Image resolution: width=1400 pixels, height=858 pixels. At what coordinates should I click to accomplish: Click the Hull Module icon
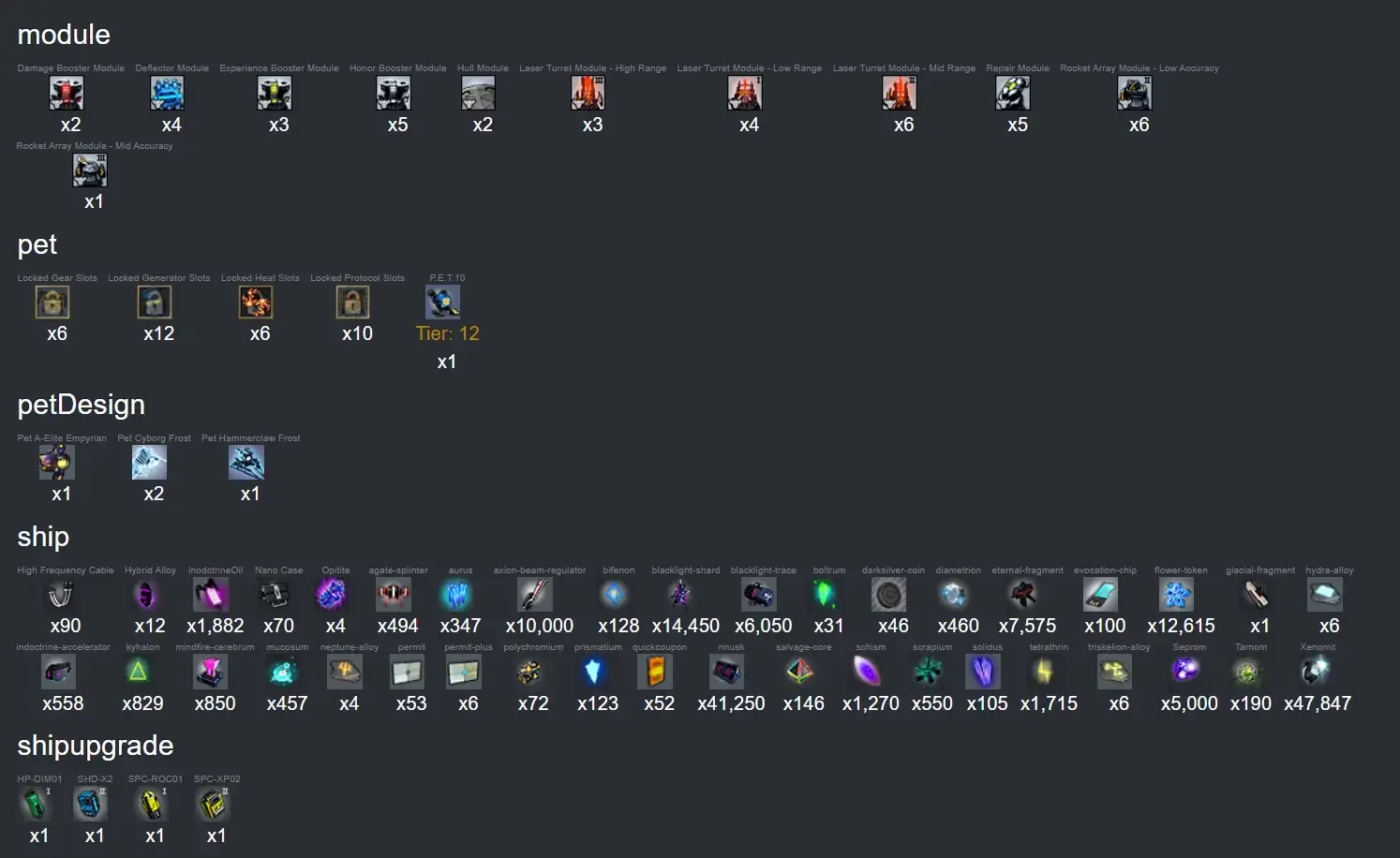[479, 94]
